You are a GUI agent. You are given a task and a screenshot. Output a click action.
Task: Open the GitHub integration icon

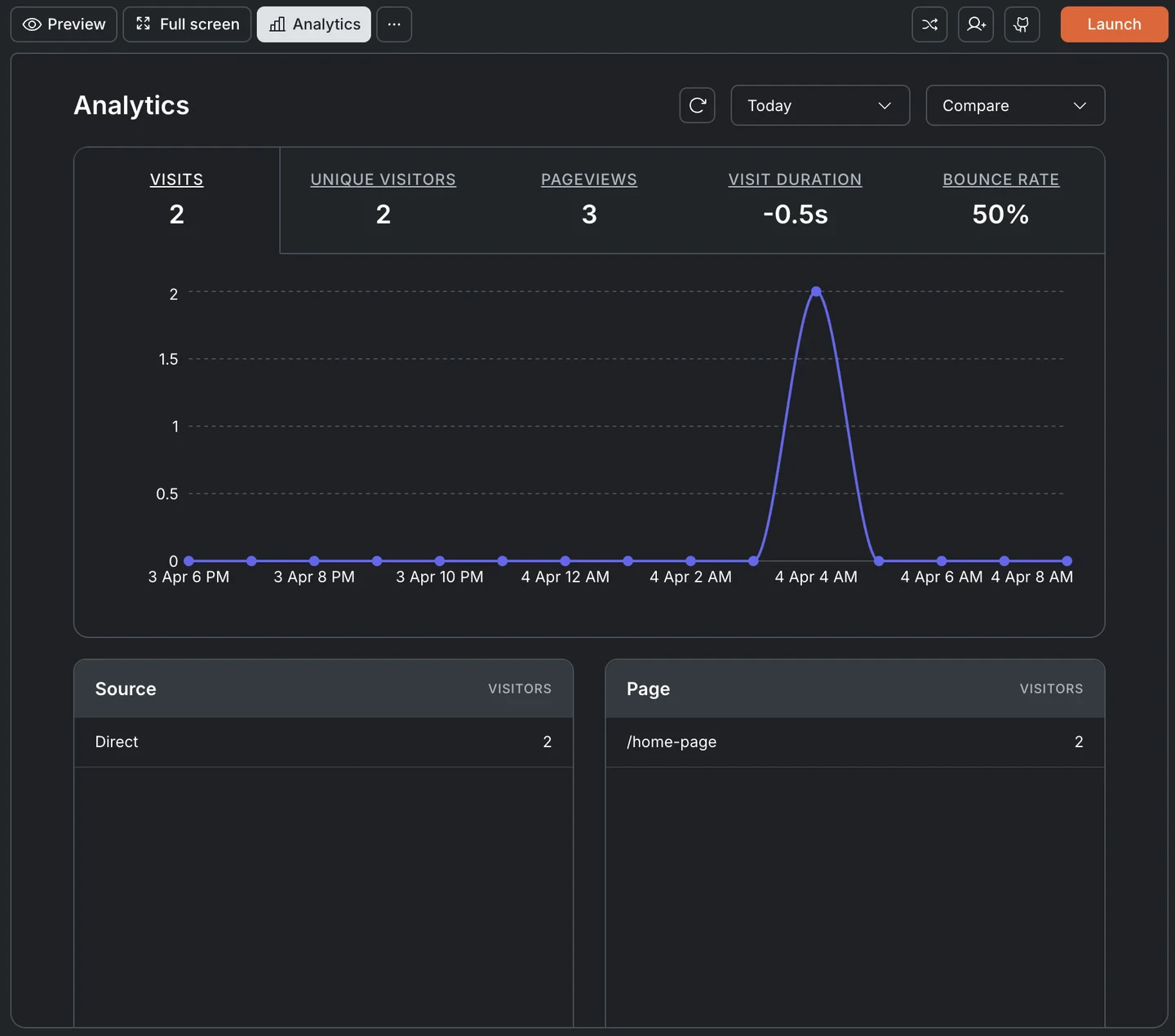1022,24
